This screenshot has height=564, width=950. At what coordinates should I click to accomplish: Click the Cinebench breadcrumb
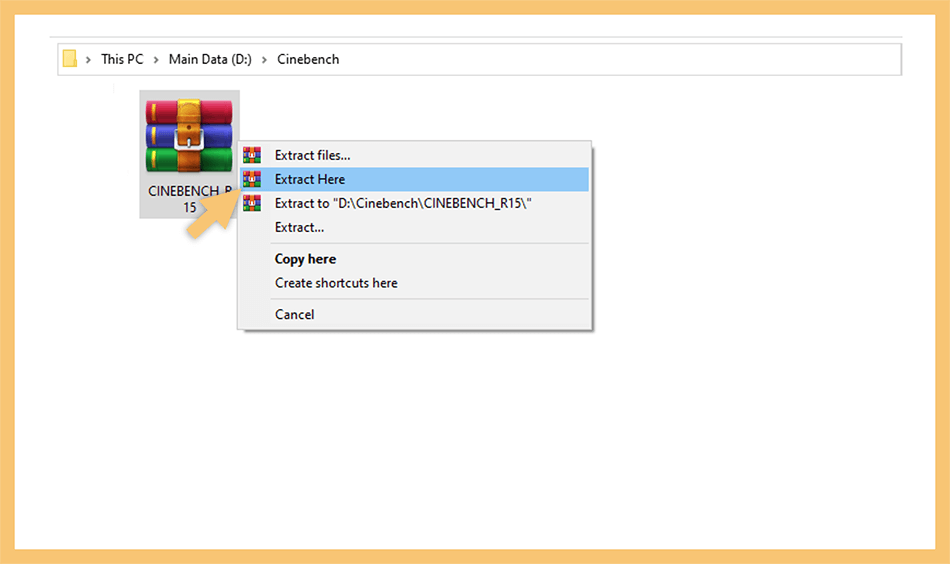coord(308,59)
